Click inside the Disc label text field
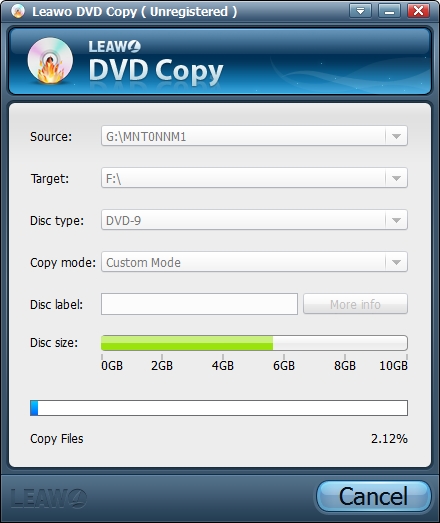The image size is (440, 523). (x=199, y=304)
